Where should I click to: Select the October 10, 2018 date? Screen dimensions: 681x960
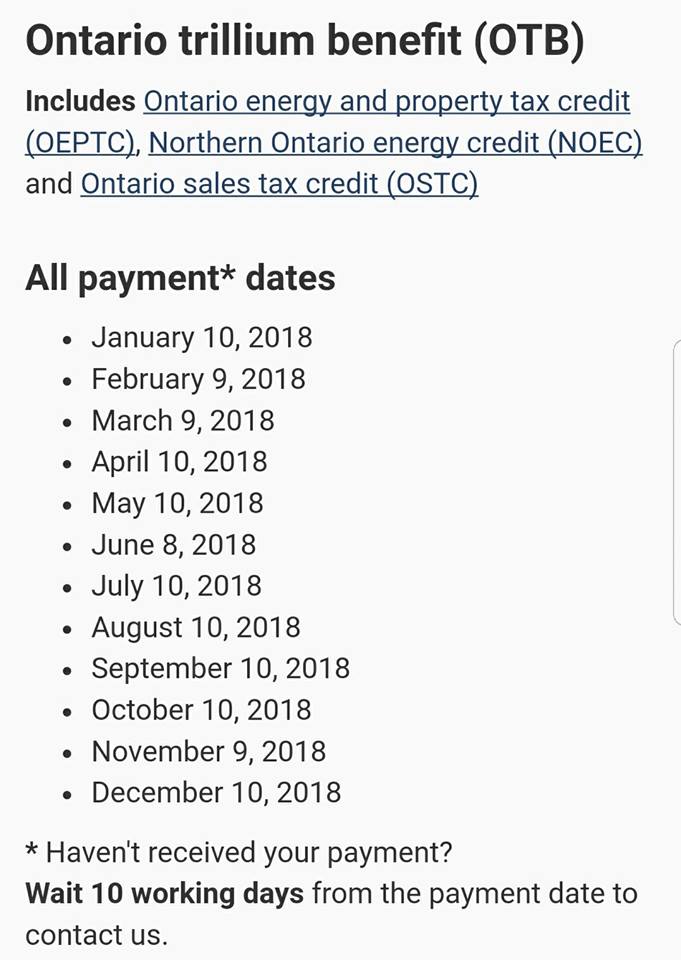click(201, 710)
